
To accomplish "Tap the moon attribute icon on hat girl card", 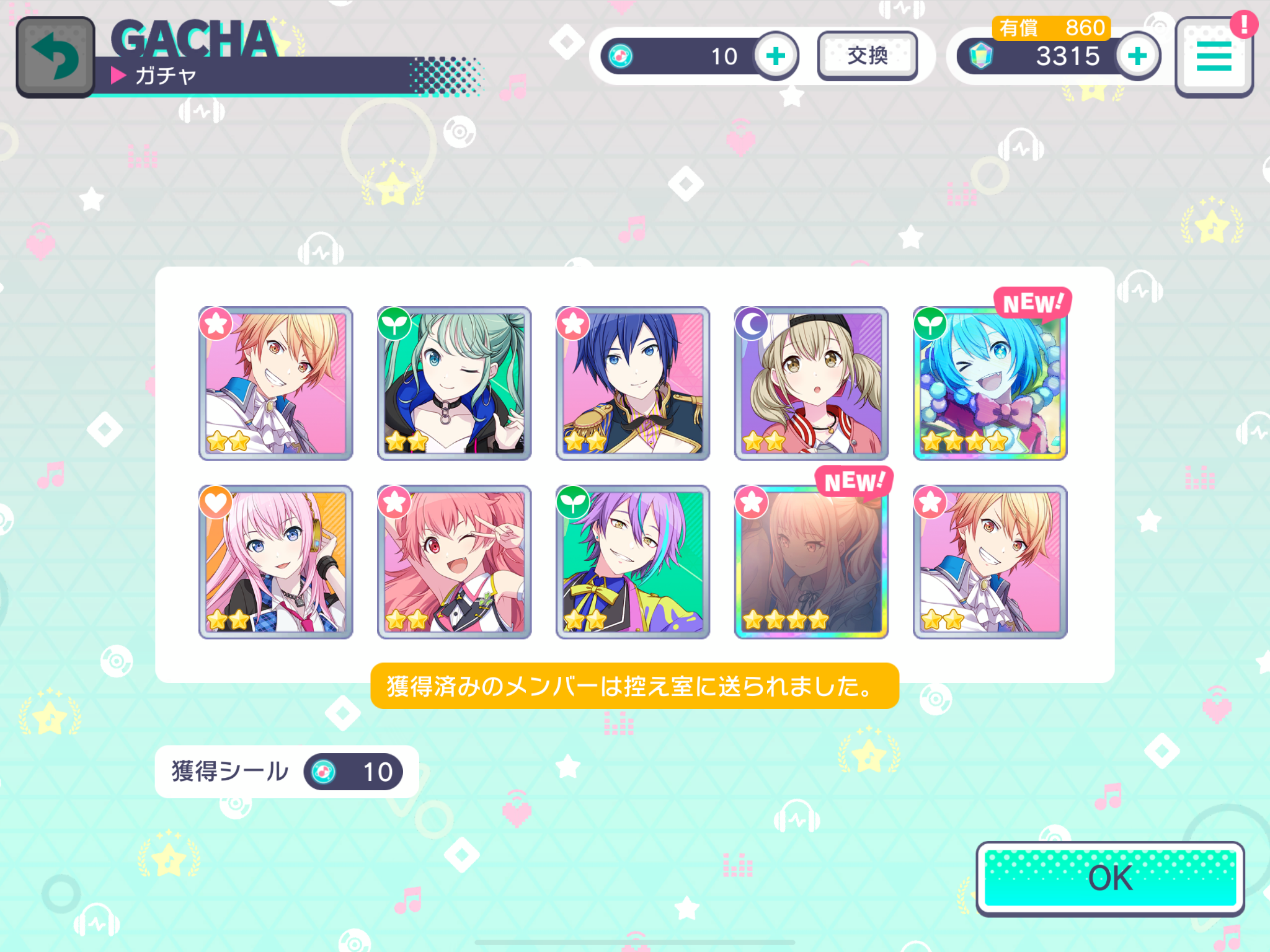I will [752, 324].
